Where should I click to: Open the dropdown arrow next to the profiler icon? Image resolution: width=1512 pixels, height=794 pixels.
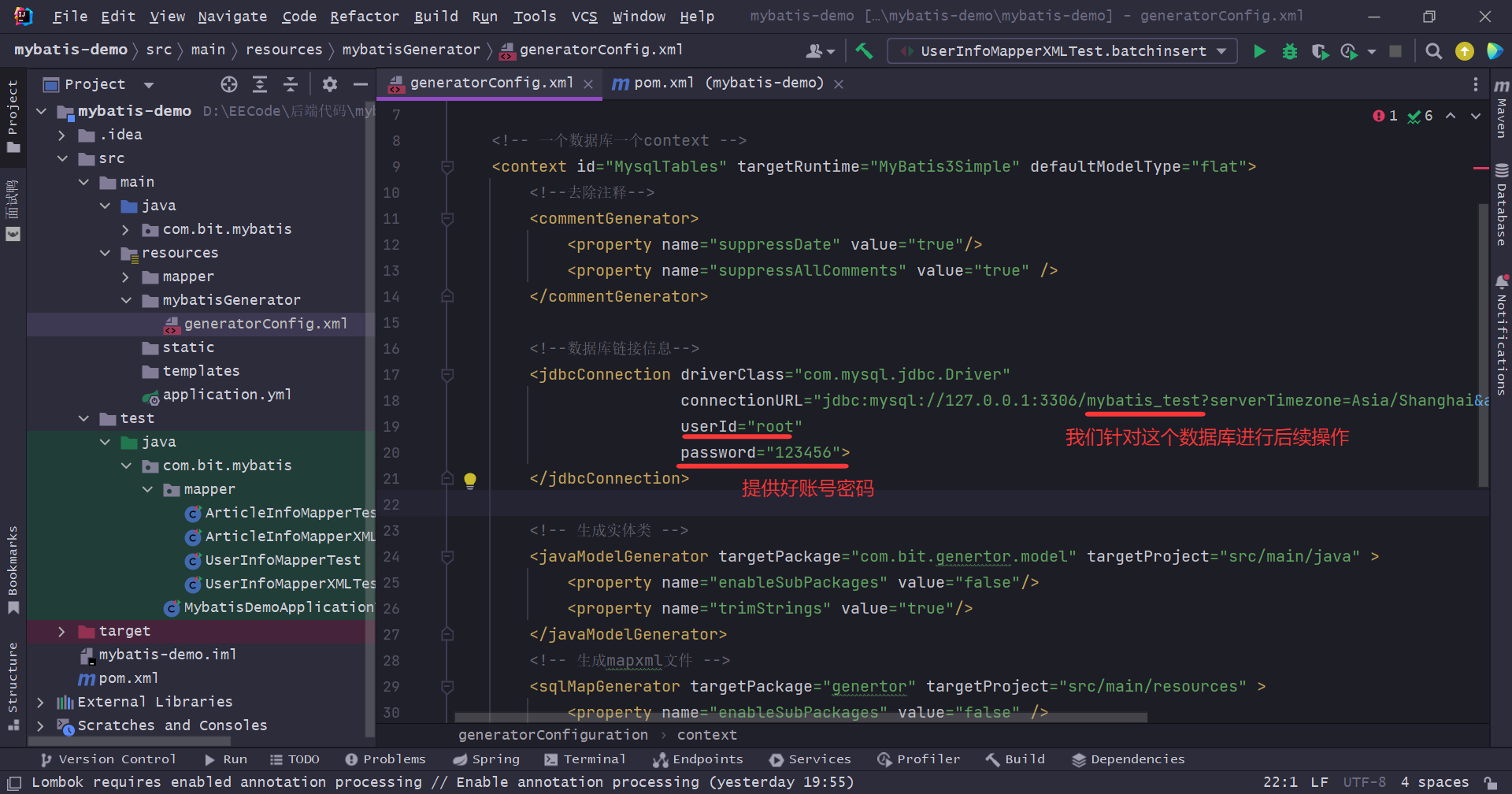[x=1372, y=52]
